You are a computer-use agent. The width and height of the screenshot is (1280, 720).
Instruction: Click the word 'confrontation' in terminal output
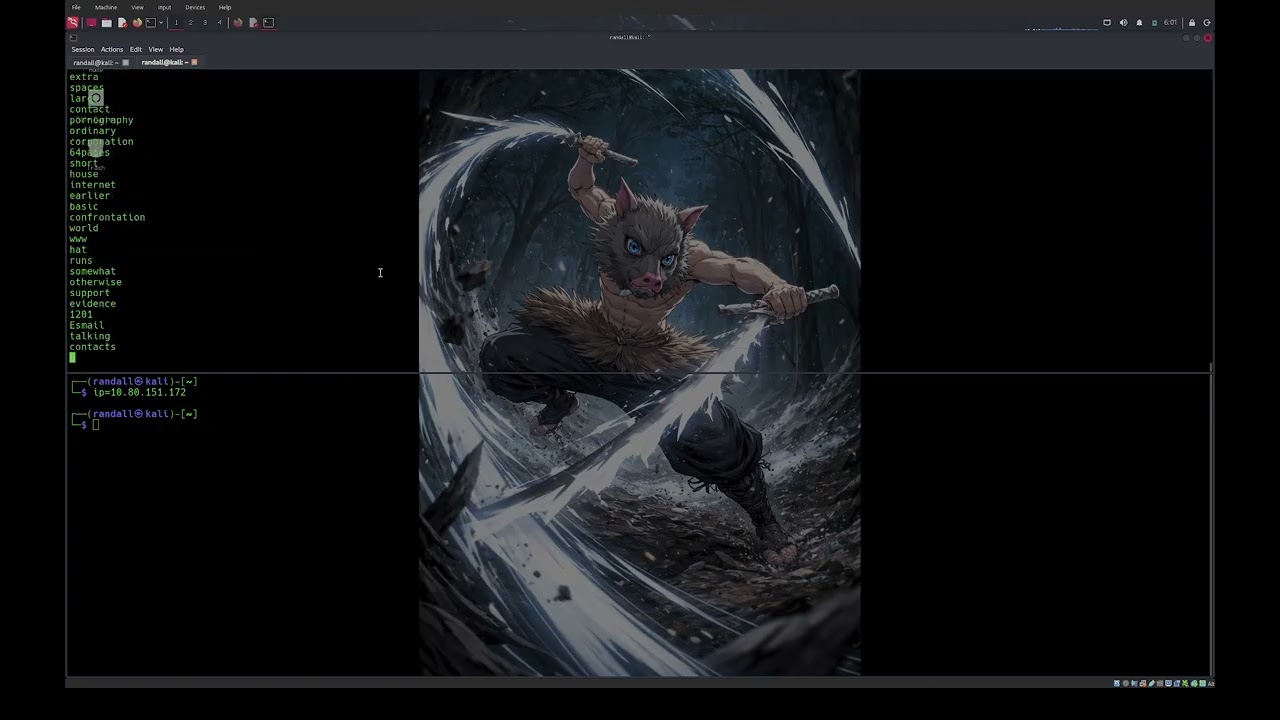pos(107,217)
